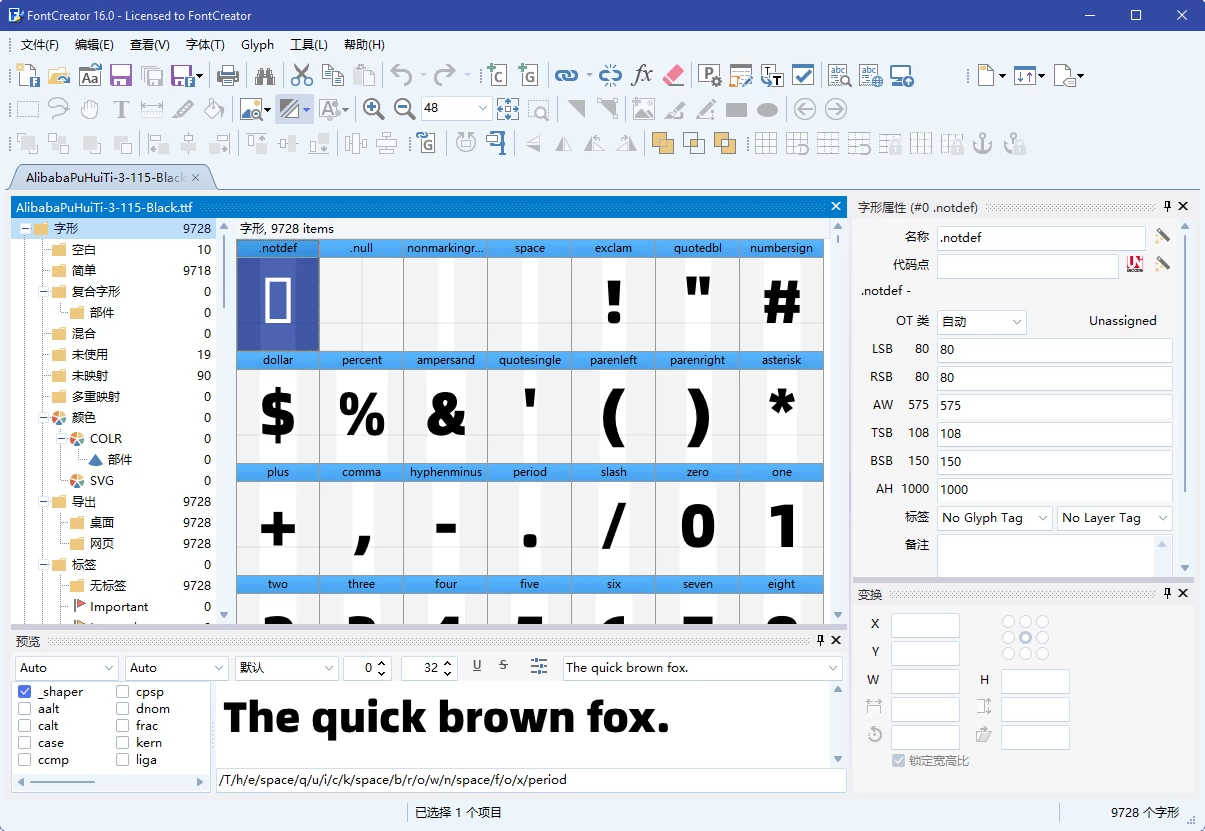Enable the liga feature checkbox
The image size is (1205, 831).
(x=123, y=760)
